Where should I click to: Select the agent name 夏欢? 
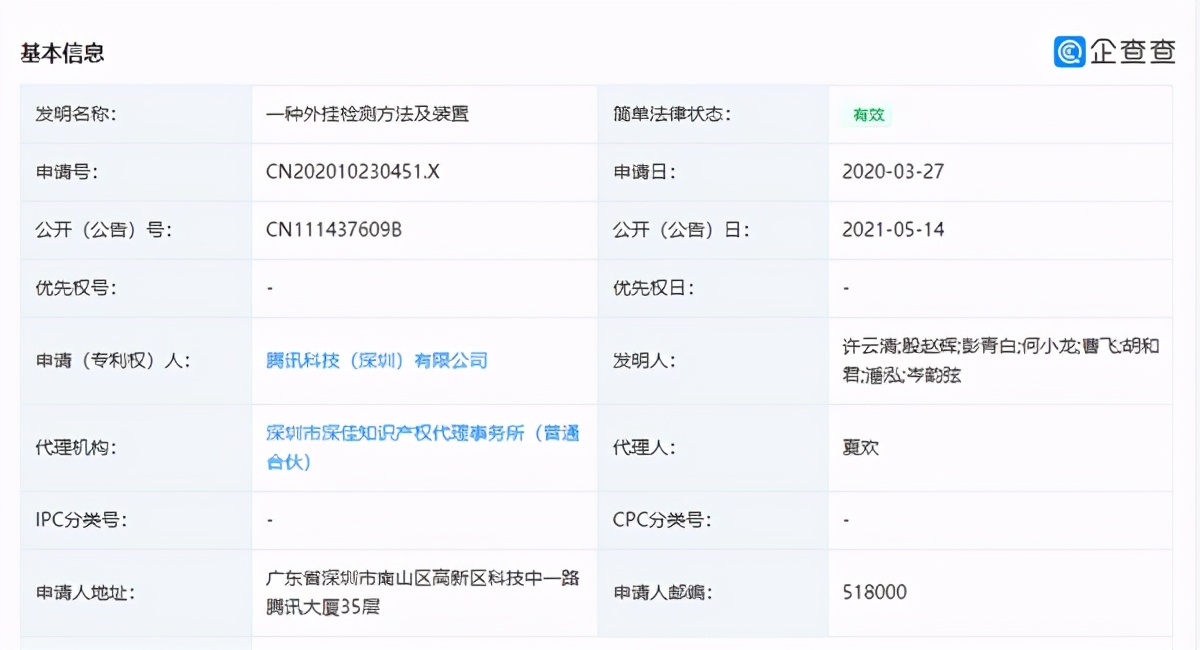point(858,448)
